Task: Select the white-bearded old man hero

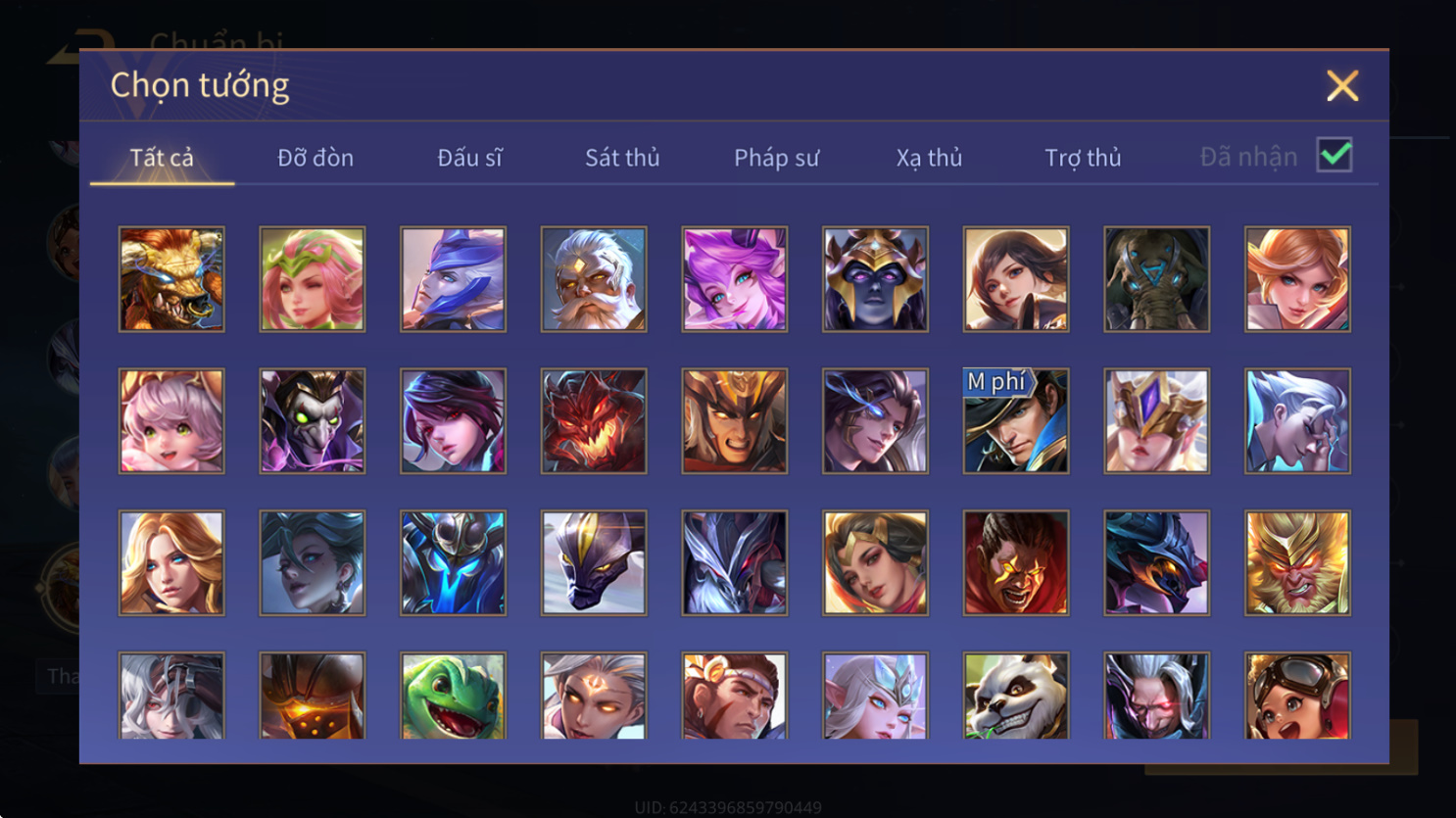Action: (x=594, y=279)
